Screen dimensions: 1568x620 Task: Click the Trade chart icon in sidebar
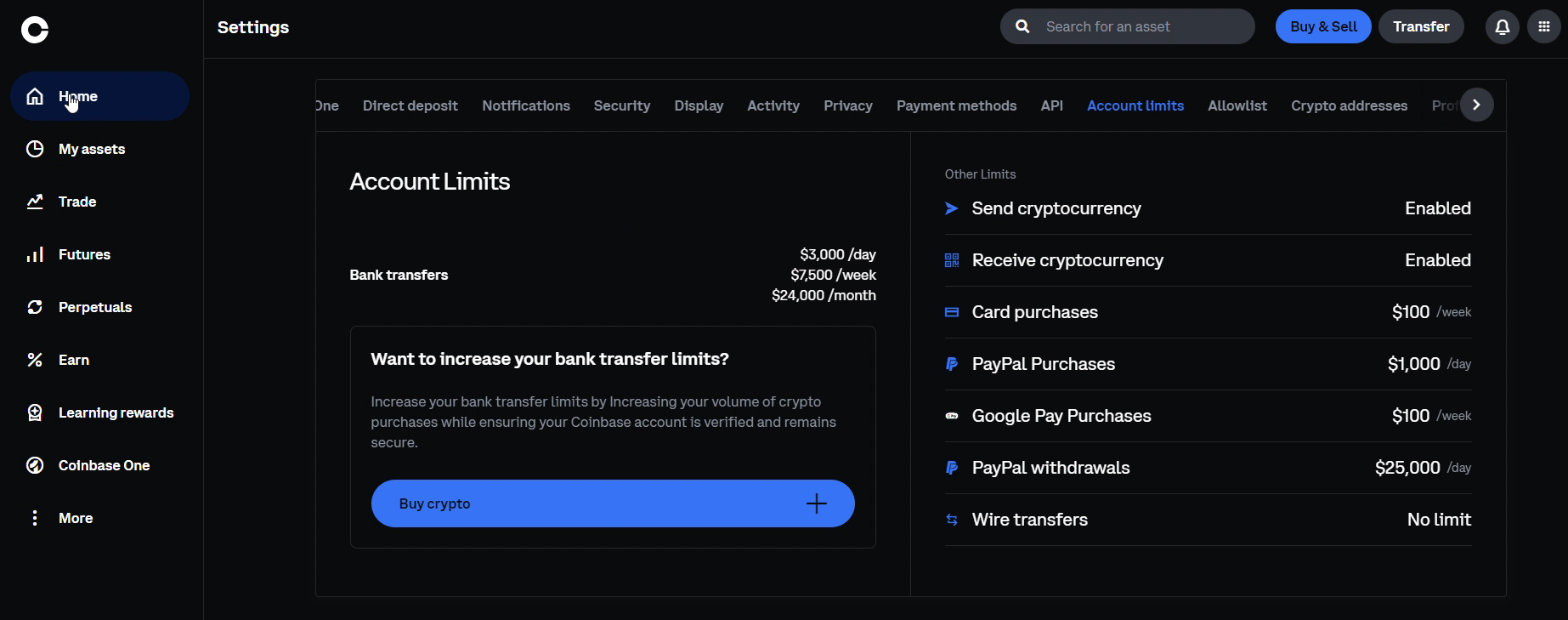[x=35, y=202]
